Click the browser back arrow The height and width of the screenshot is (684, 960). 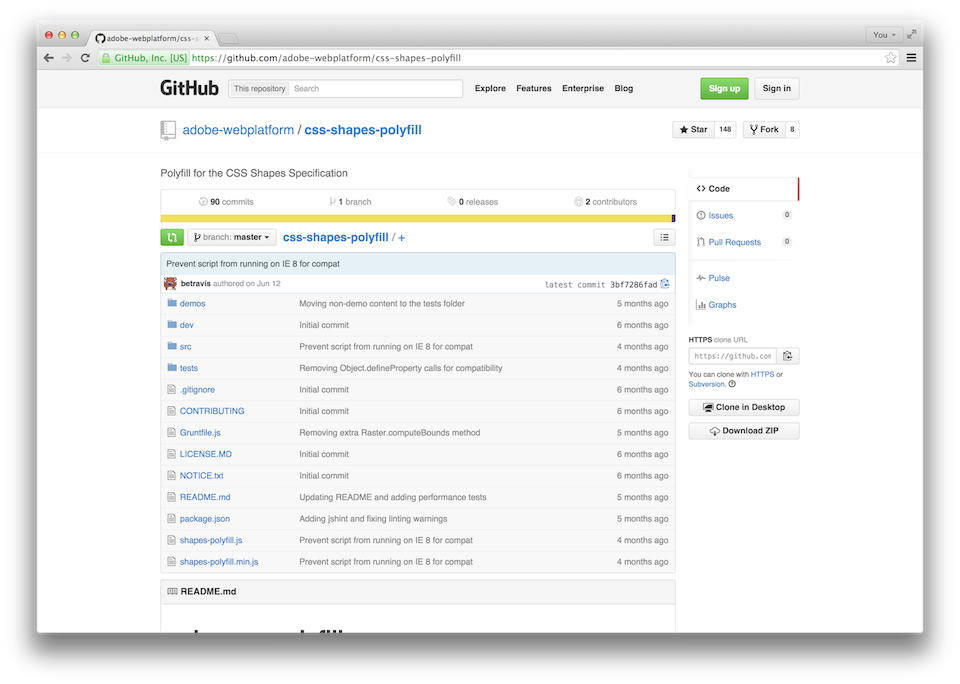coord(49,58)
